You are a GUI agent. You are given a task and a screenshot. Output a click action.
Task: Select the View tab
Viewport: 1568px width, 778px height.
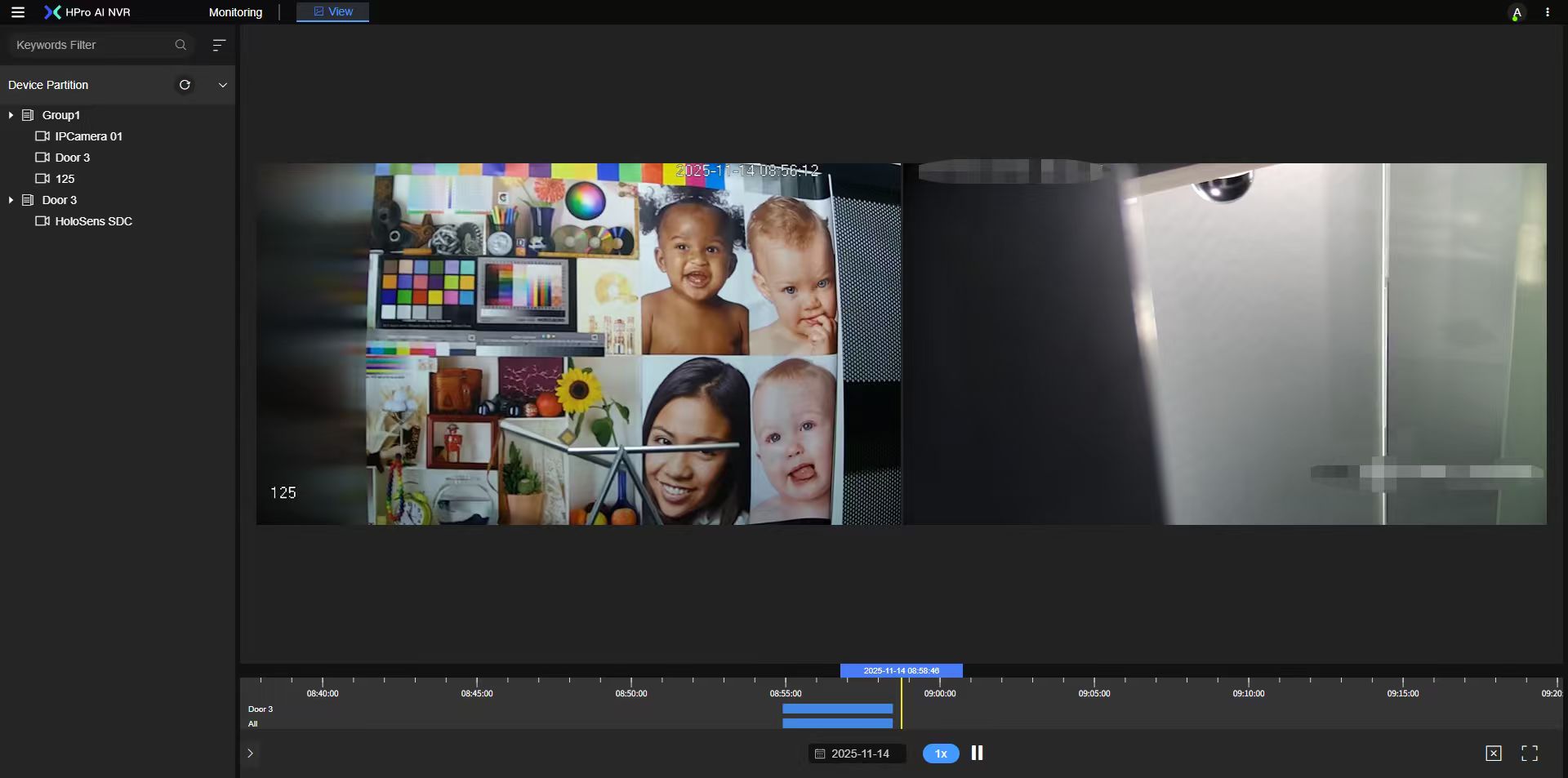(333, 11)
